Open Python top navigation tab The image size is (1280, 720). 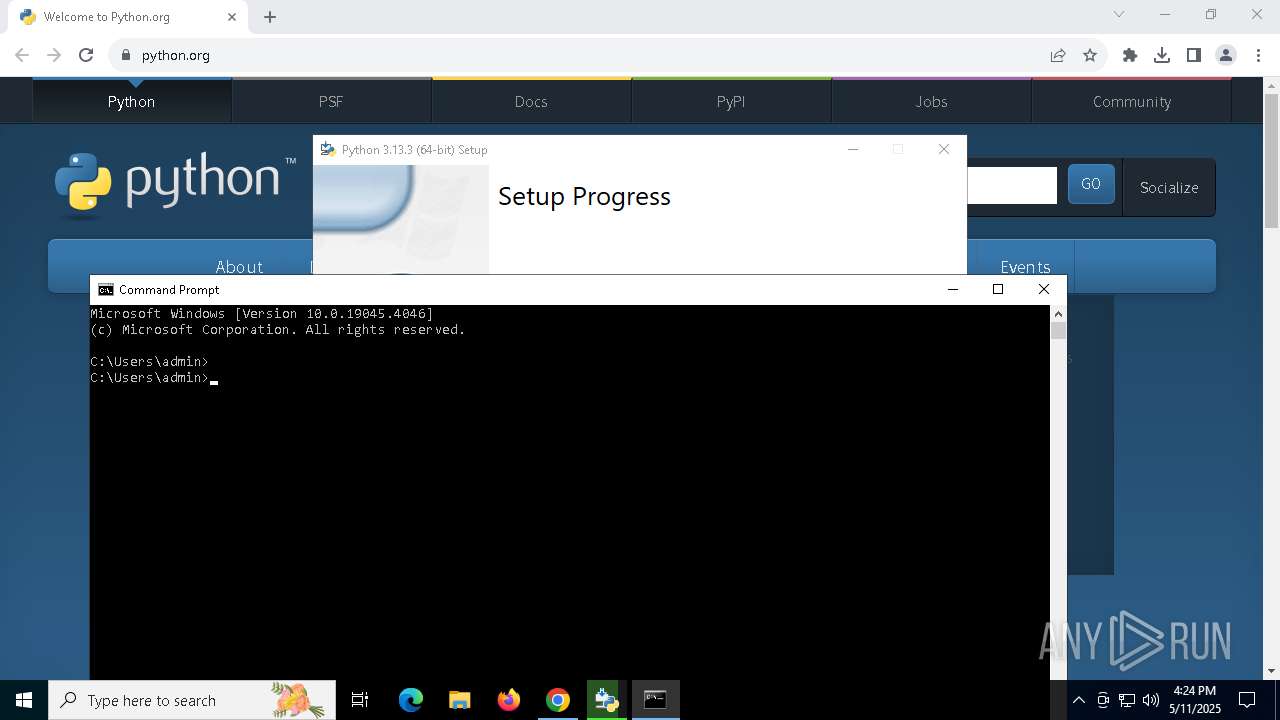click(132, 101)
